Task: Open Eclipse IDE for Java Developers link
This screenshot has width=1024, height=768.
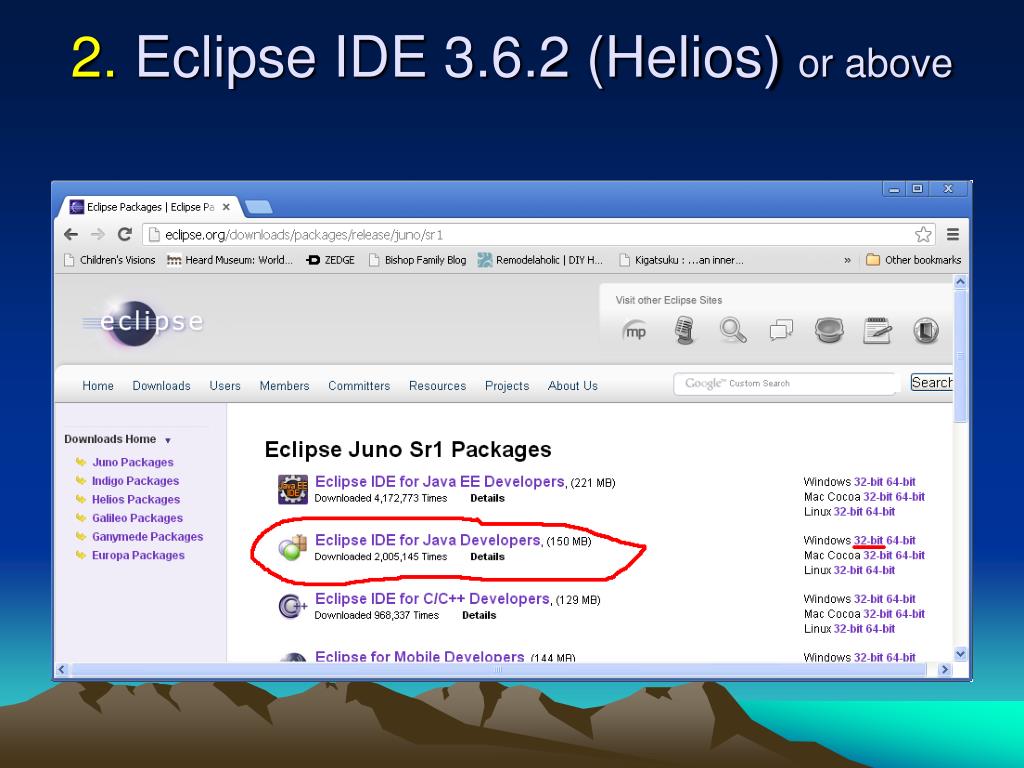Action: (x=428, y=540)
